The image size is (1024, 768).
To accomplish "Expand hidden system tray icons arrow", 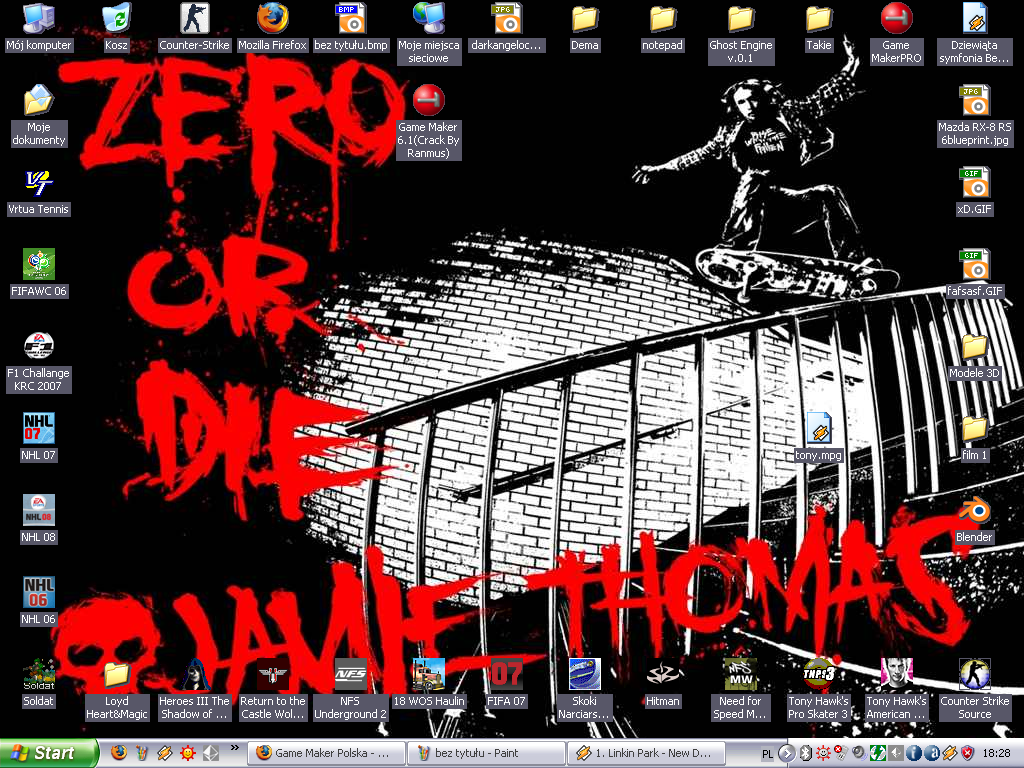I will tap(786, 753).
